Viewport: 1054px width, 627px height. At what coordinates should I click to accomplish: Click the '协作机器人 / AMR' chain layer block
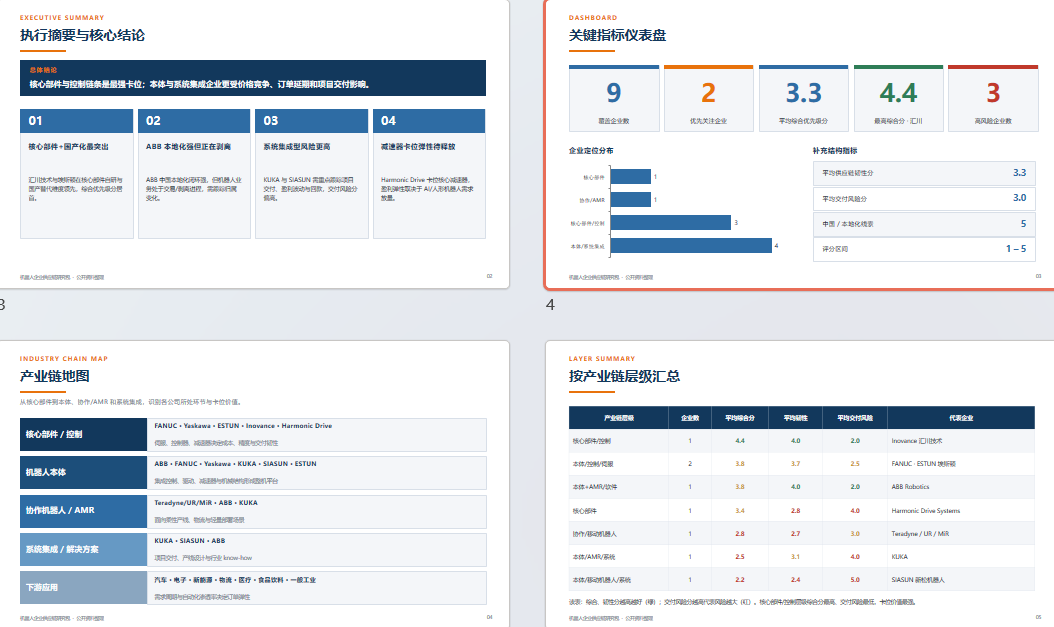click(x=83, y=511)
